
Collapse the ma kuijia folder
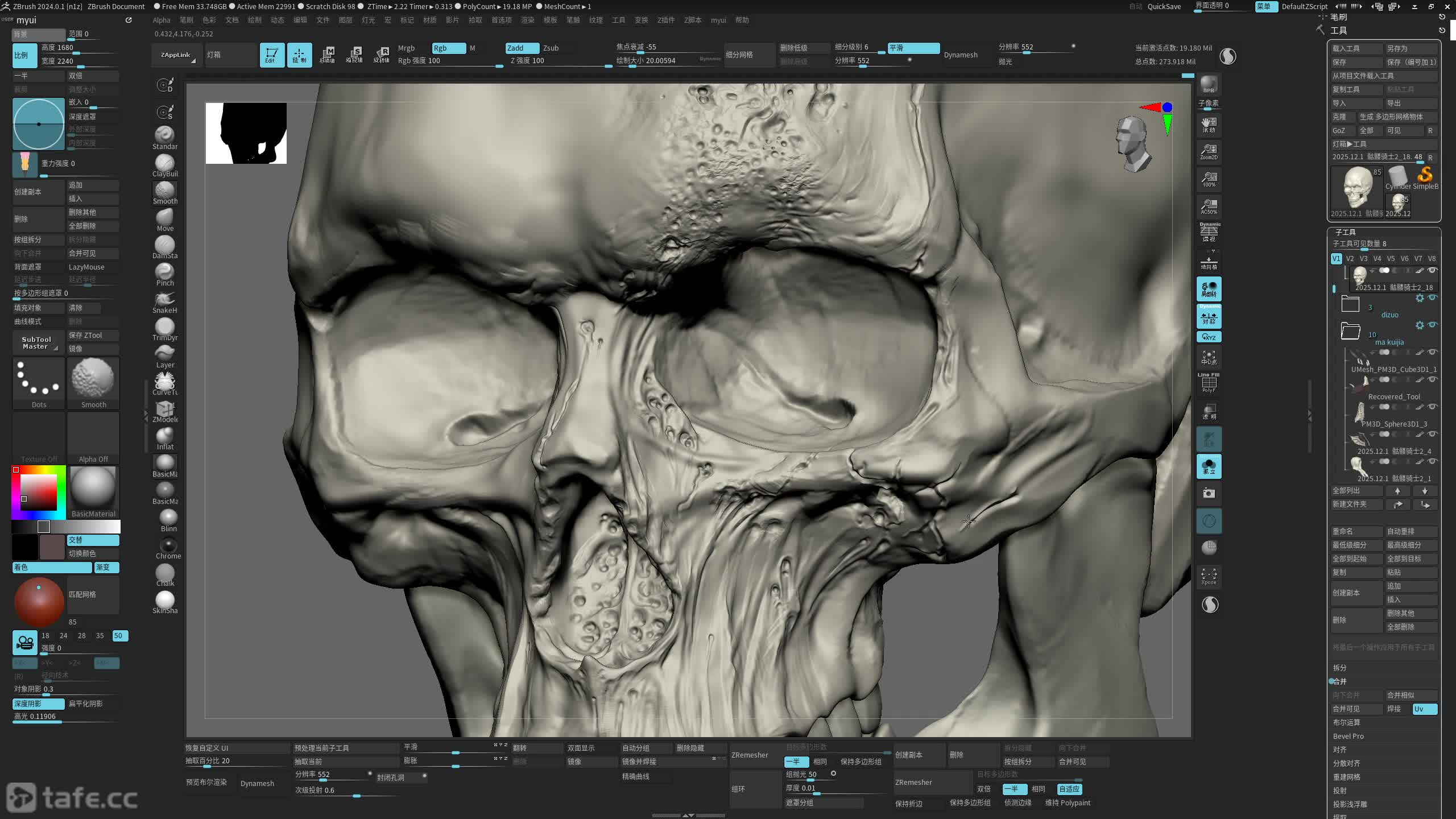click(x=1350, y=331)
